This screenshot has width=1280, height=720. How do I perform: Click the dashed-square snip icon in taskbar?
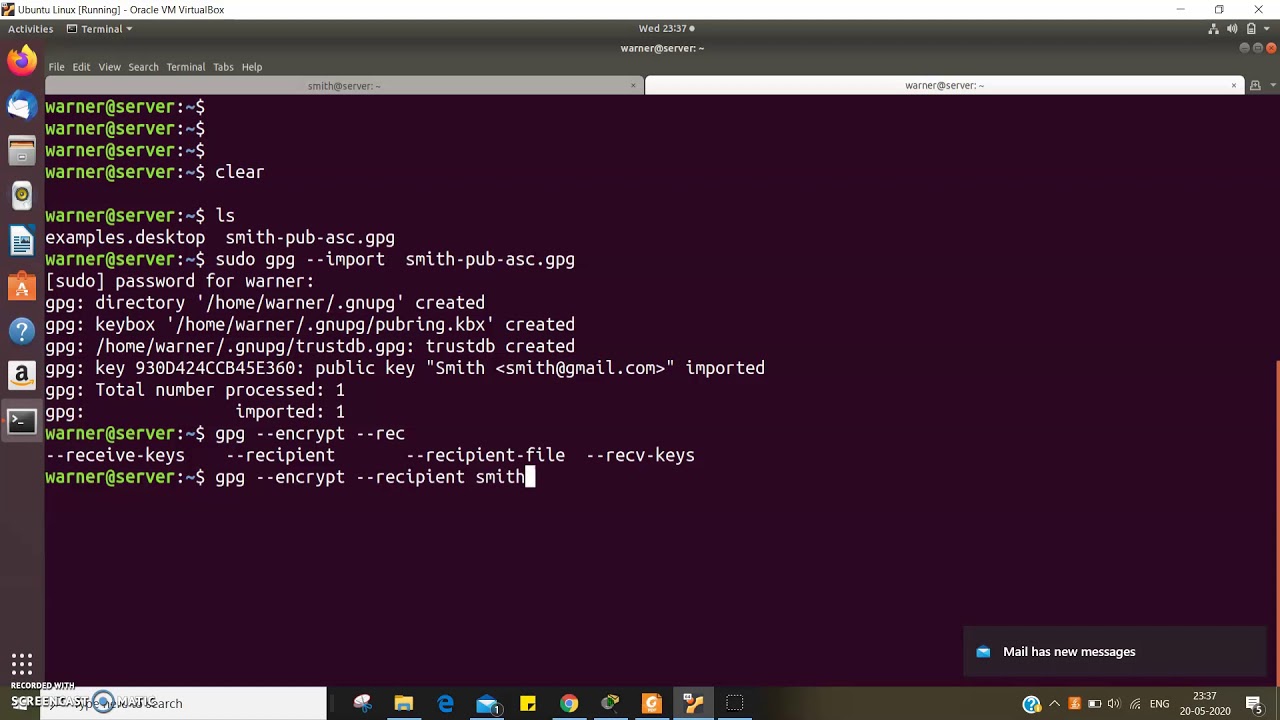coord(735,704)
